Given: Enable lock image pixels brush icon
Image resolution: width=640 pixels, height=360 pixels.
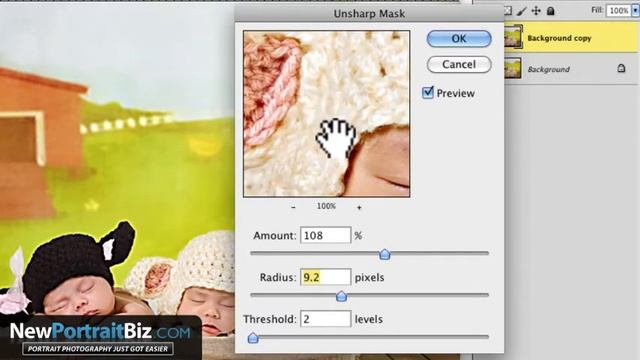Looking at the screenshot, I should (522, 11).
